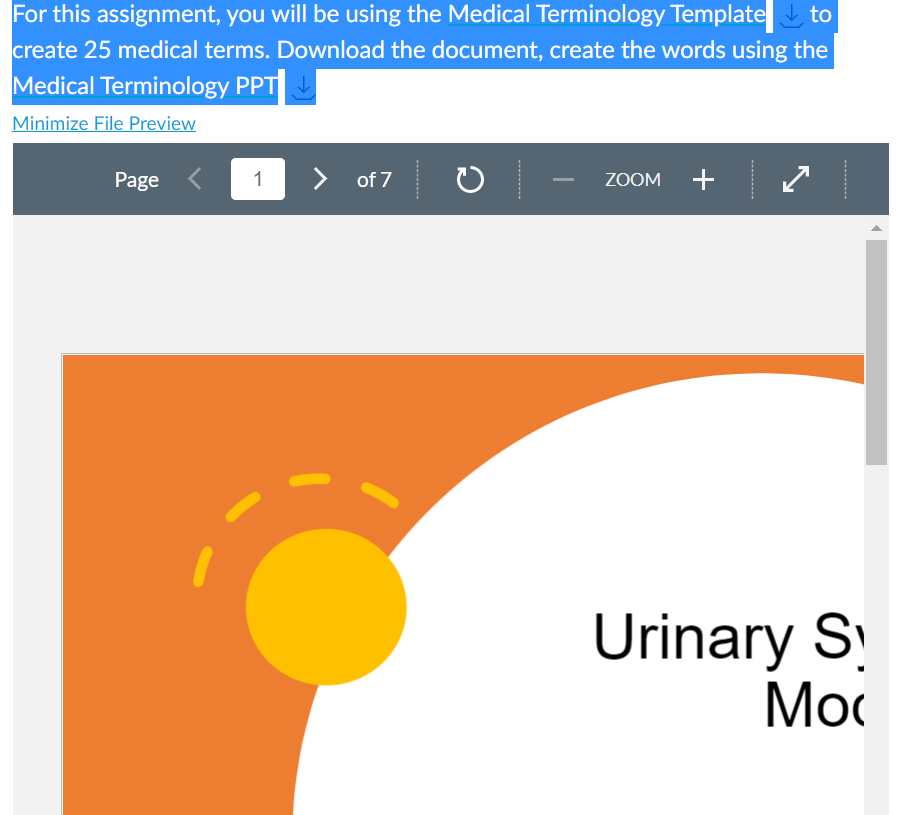Expand preview to fullscreen
This screenshot has width=918, height=815.
click(796, 179)
